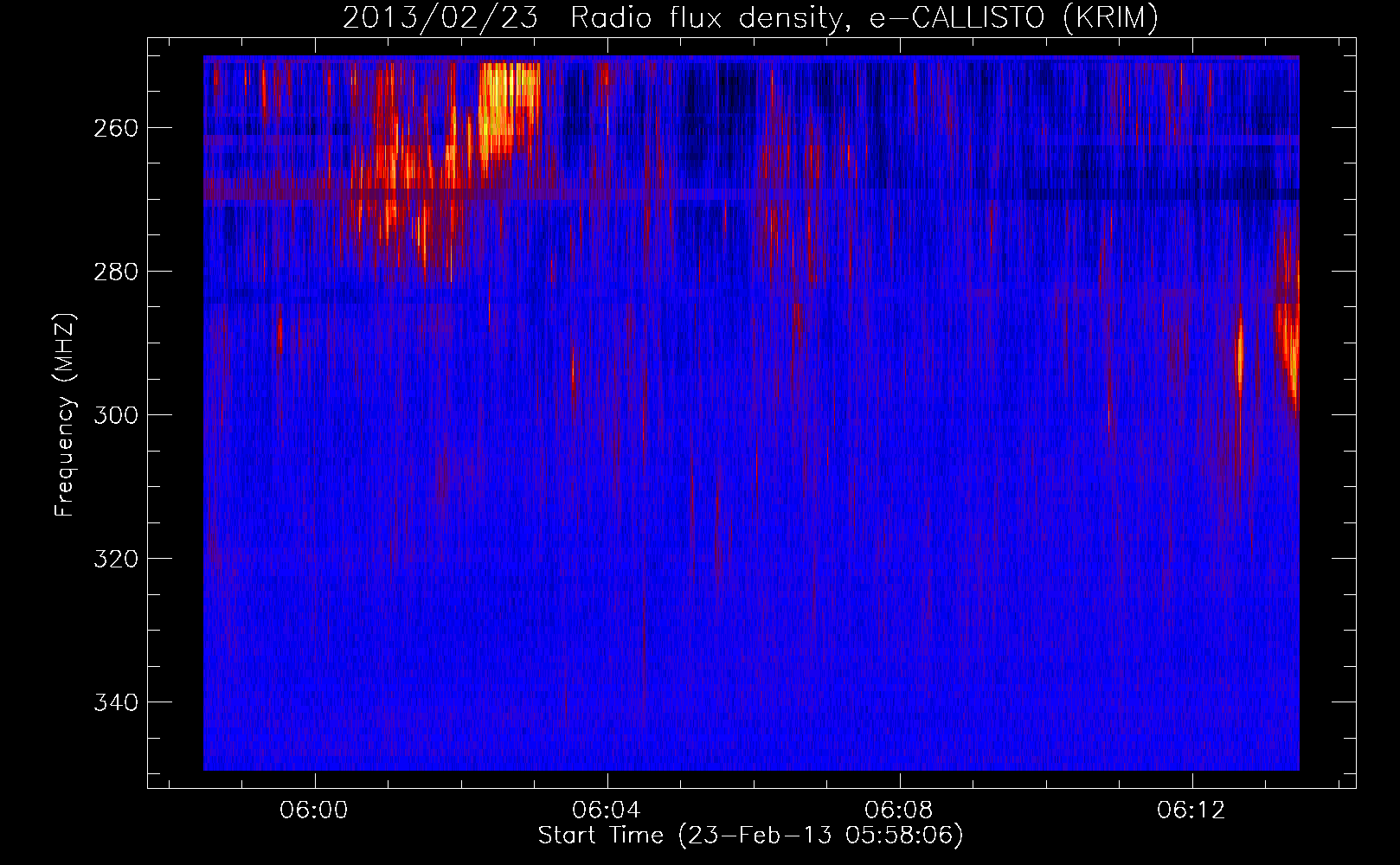Click the 'Start Time (23-Feb-13 05:58:06)' label
Viewport: 1400px width, 865px height.
(750, 836)
